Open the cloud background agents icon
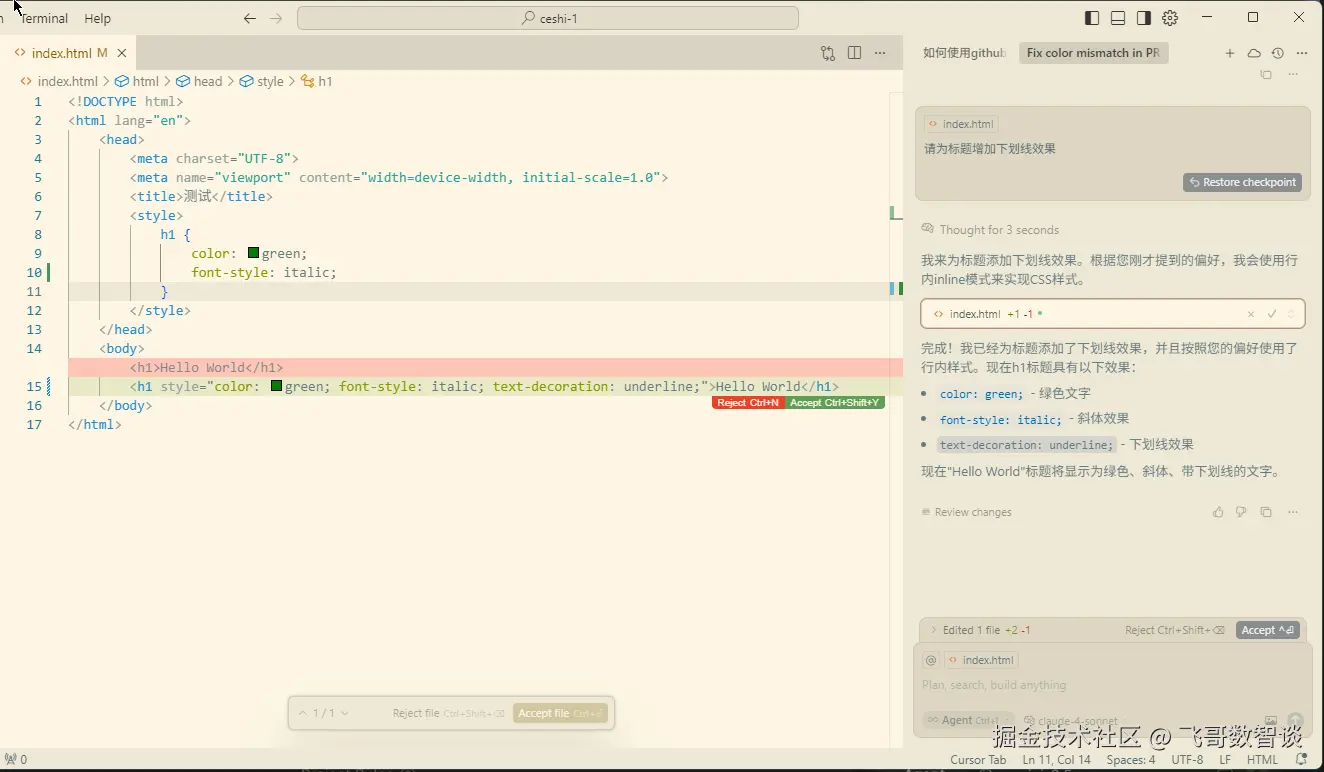The image size is (1324, 772). tap(1254, 53)
